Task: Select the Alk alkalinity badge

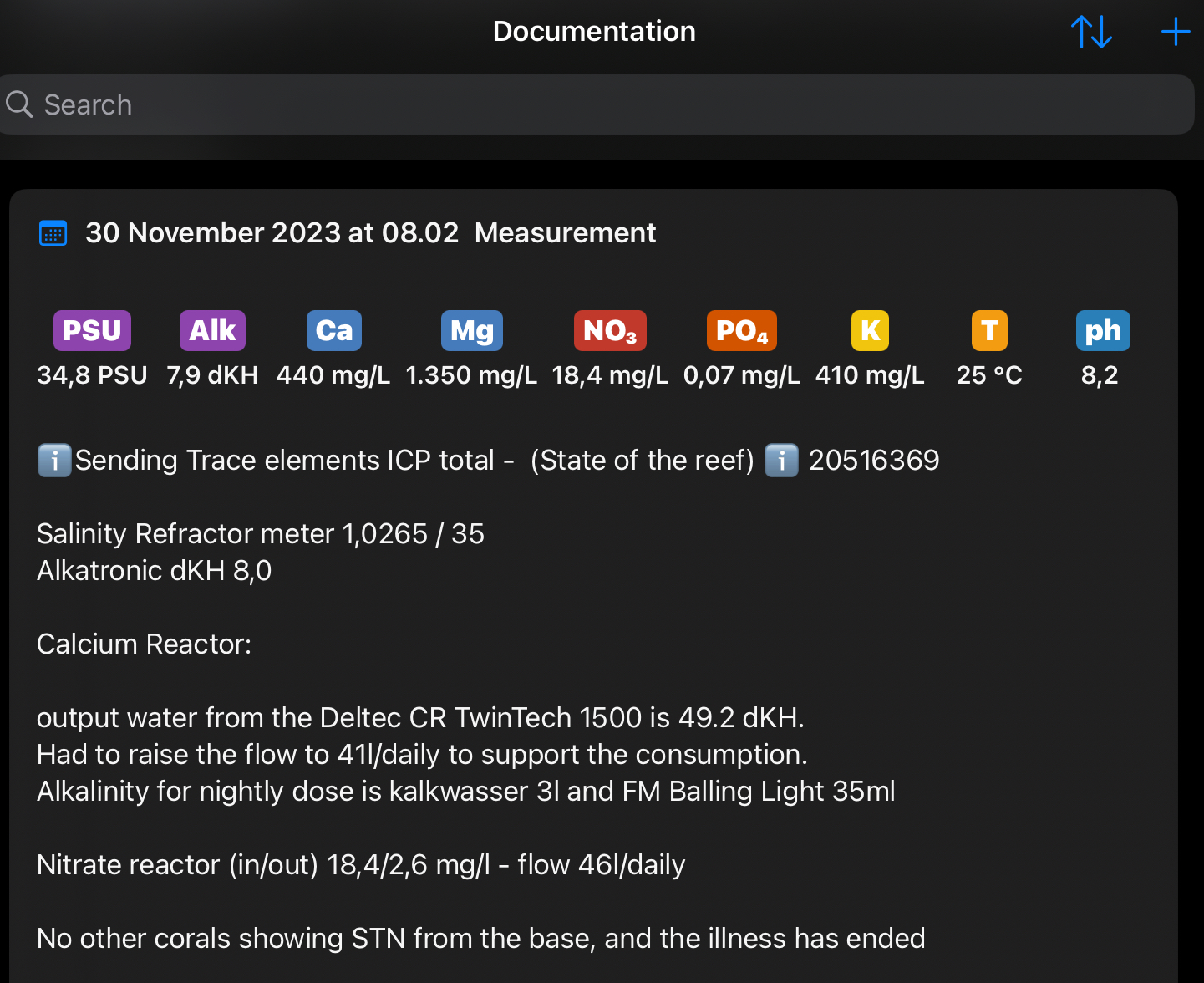Action: point(212,331)
